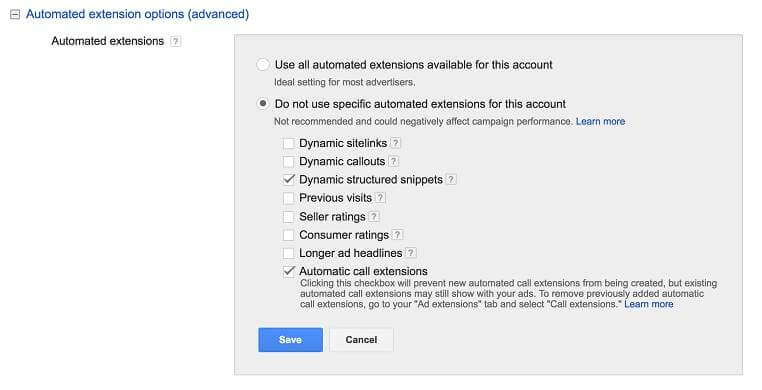Collapse Automated extension options section

pos(15,15)
